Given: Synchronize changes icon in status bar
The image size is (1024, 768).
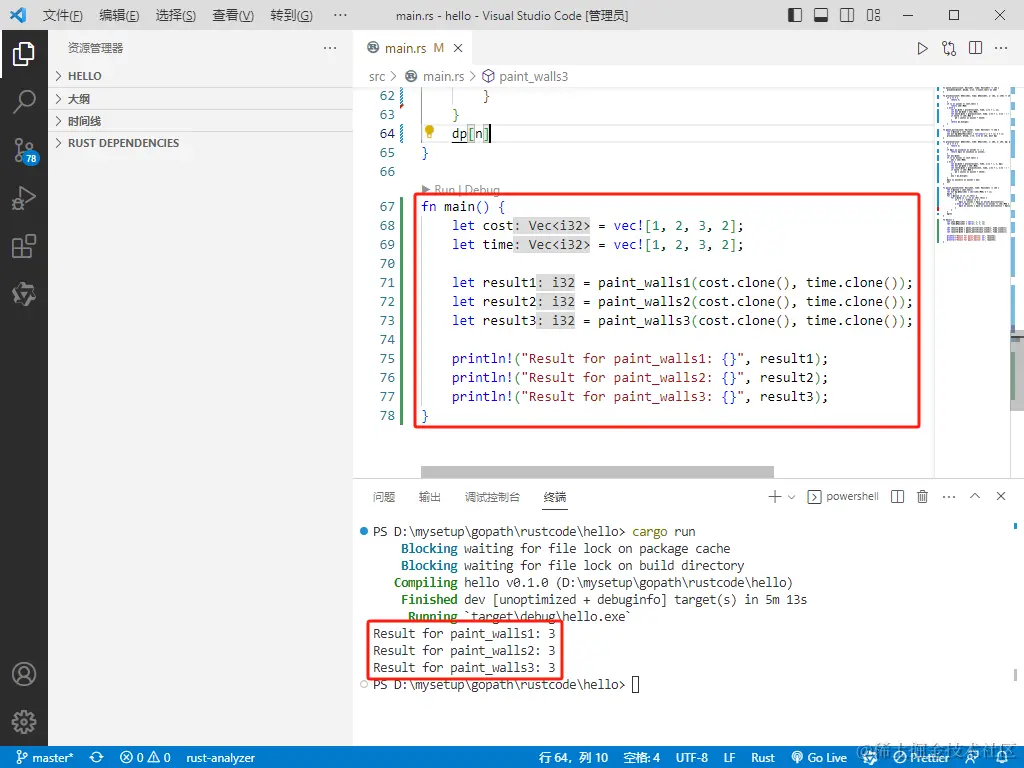Looking at the screenshot, I should point(97,758).
